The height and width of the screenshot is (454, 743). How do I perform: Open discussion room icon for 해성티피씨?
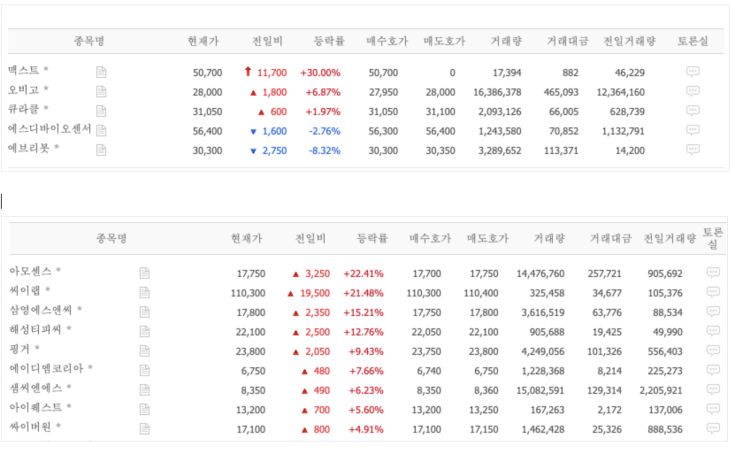713,331
